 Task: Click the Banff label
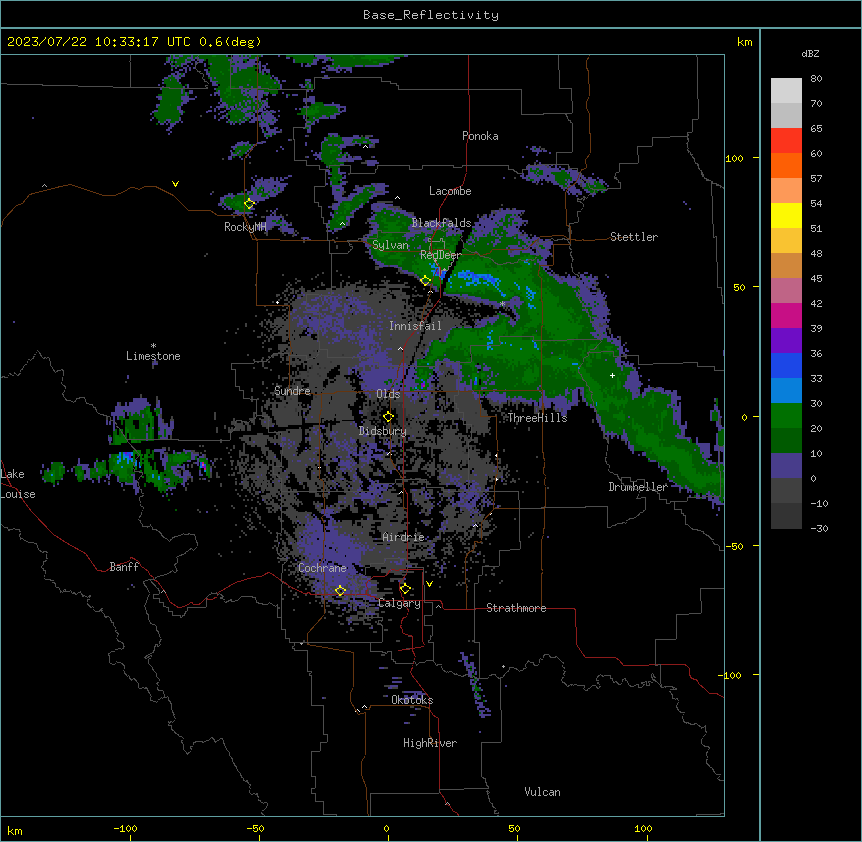click(x=124, y=567)
